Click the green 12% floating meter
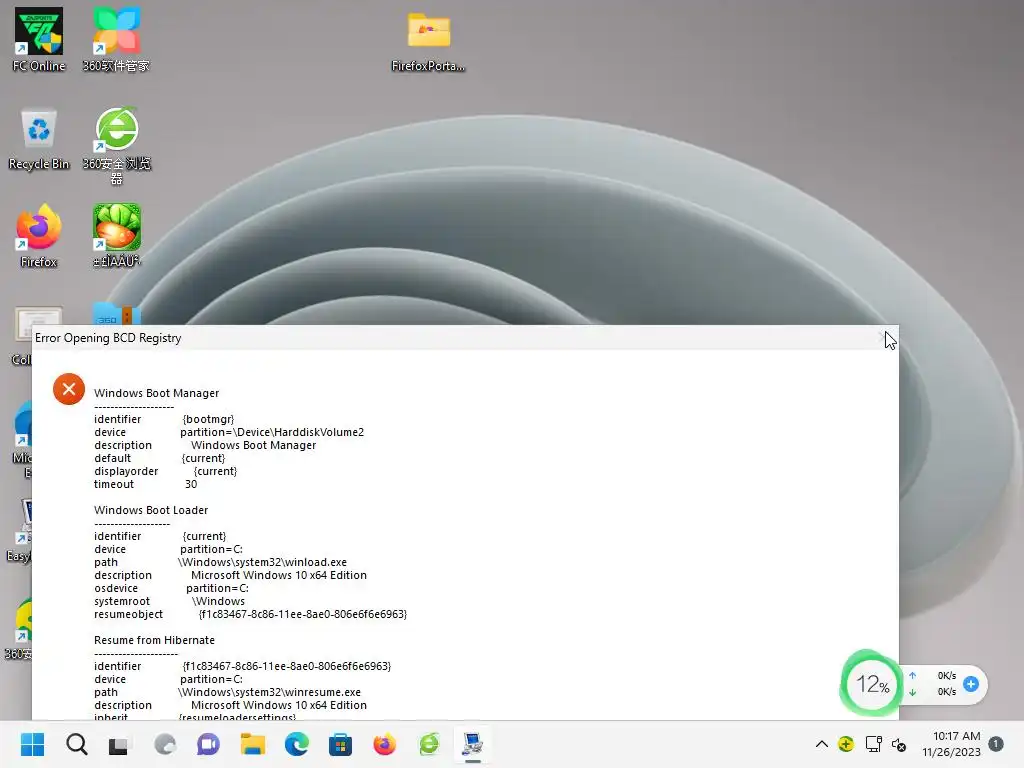Screen dimensions: 1024x768 click(x=871, y=684)
